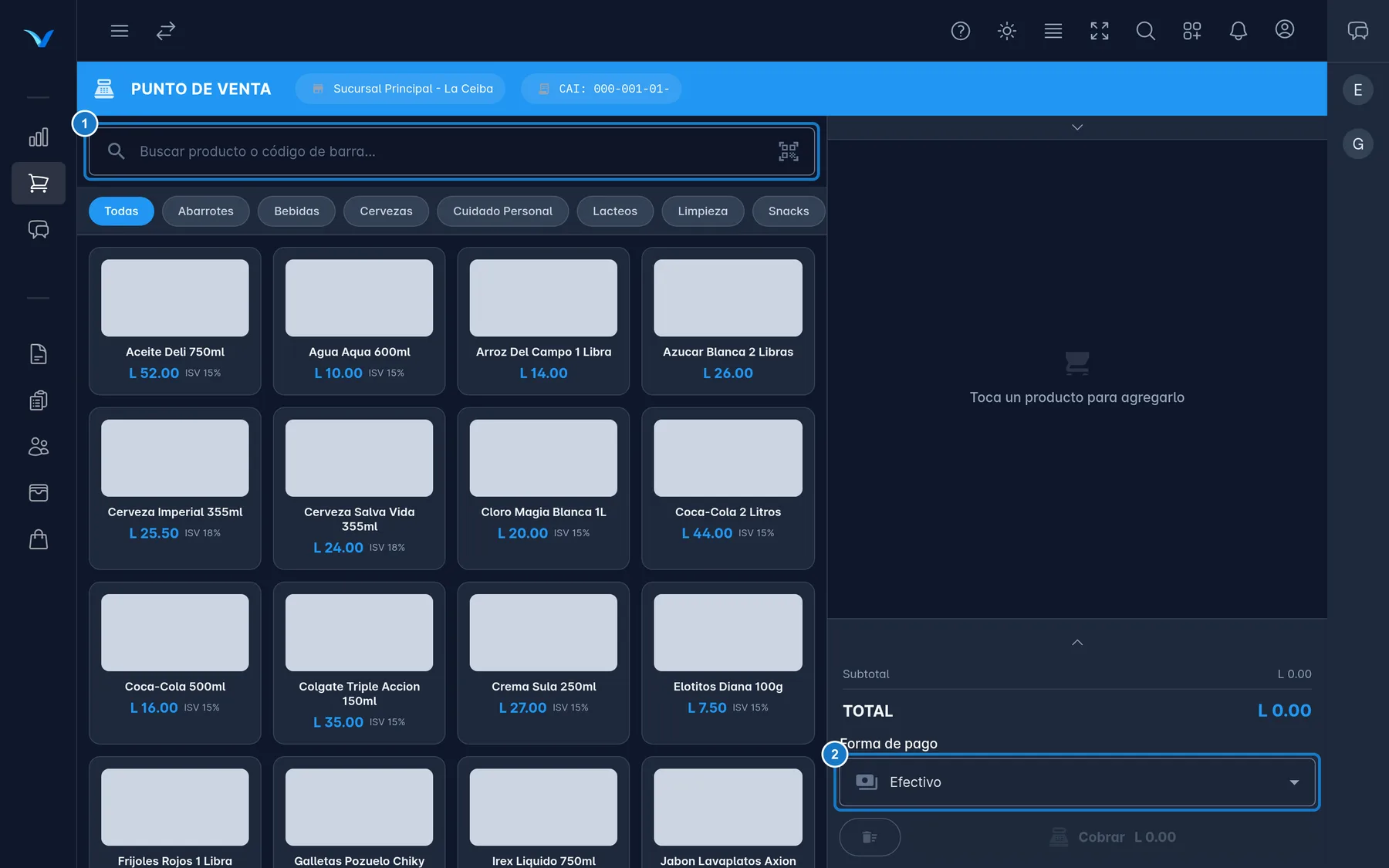Click the clear cart trash button
Screen dimensions: 1389x868
click(870, 837)
